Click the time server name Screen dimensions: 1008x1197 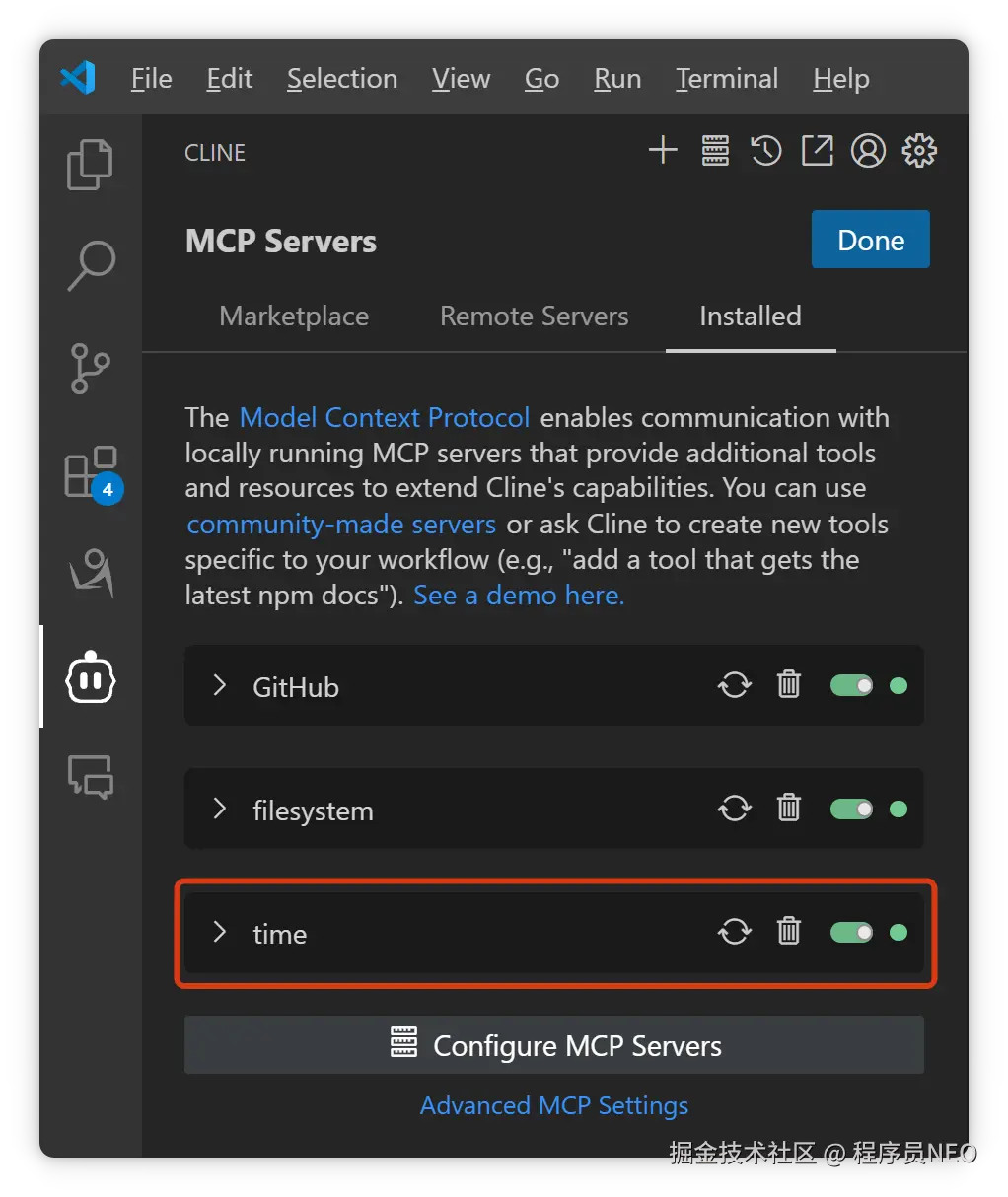(280, 934)
